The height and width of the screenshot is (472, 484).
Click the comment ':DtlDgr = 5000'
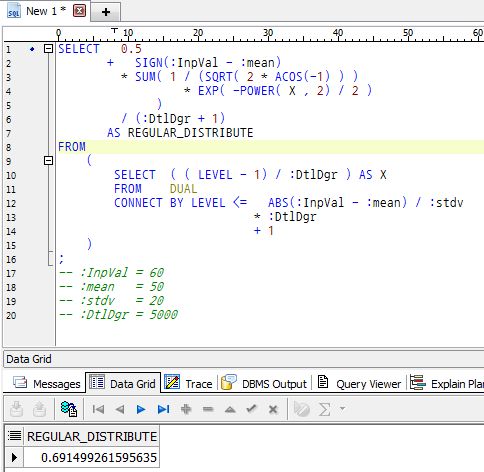(129, 315)
